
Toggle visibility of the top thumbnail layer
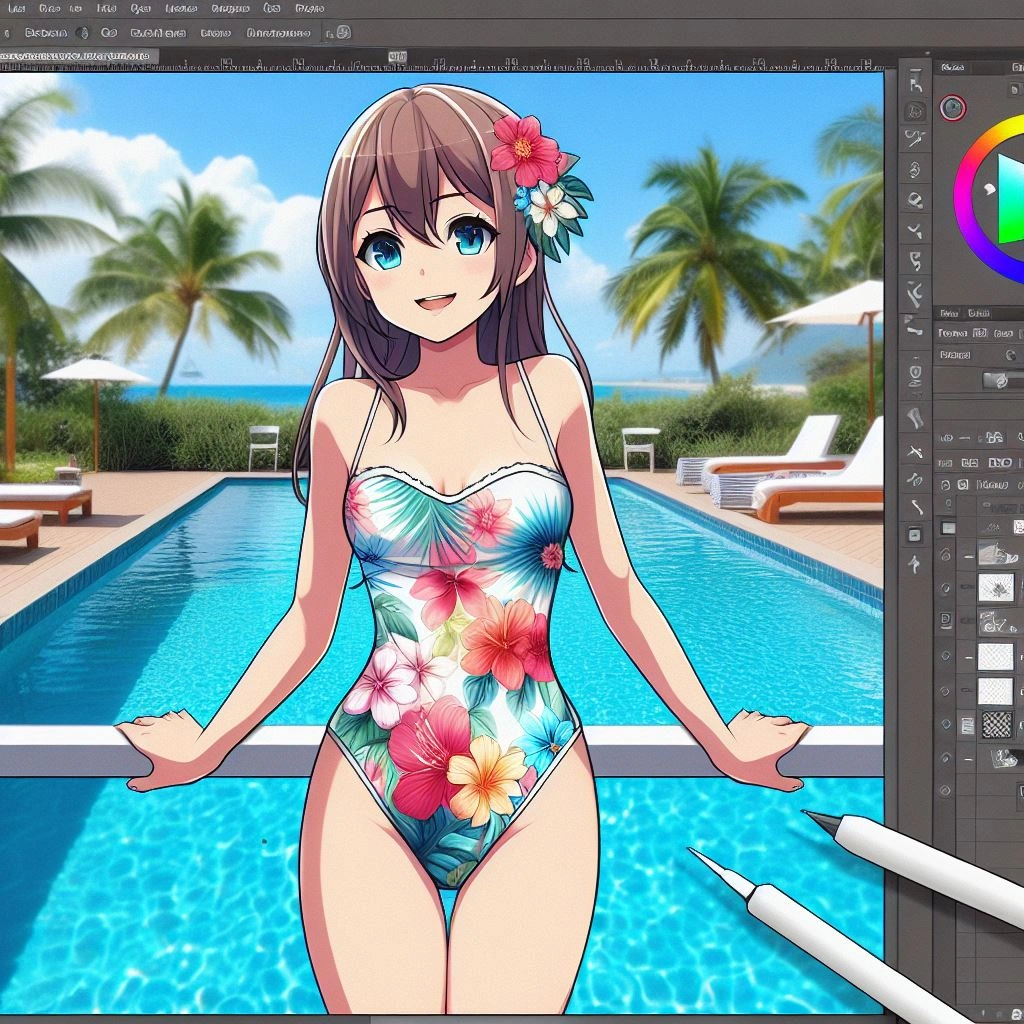[946, 554]
